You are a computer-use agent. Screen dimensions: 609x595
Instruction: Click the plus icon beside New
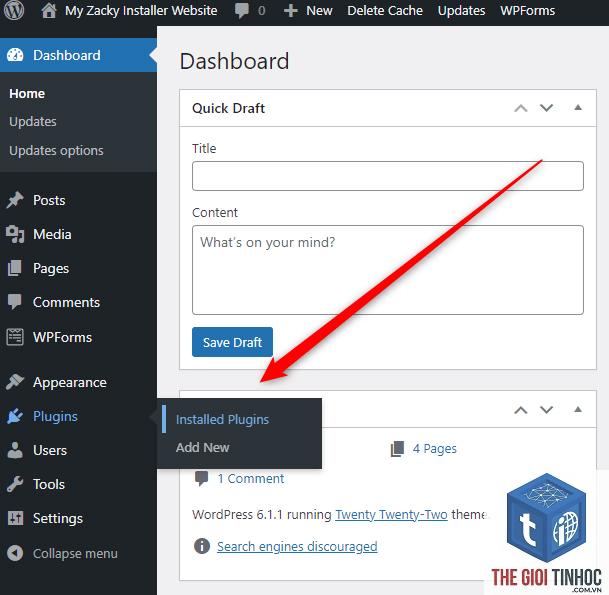coord(291,10)
